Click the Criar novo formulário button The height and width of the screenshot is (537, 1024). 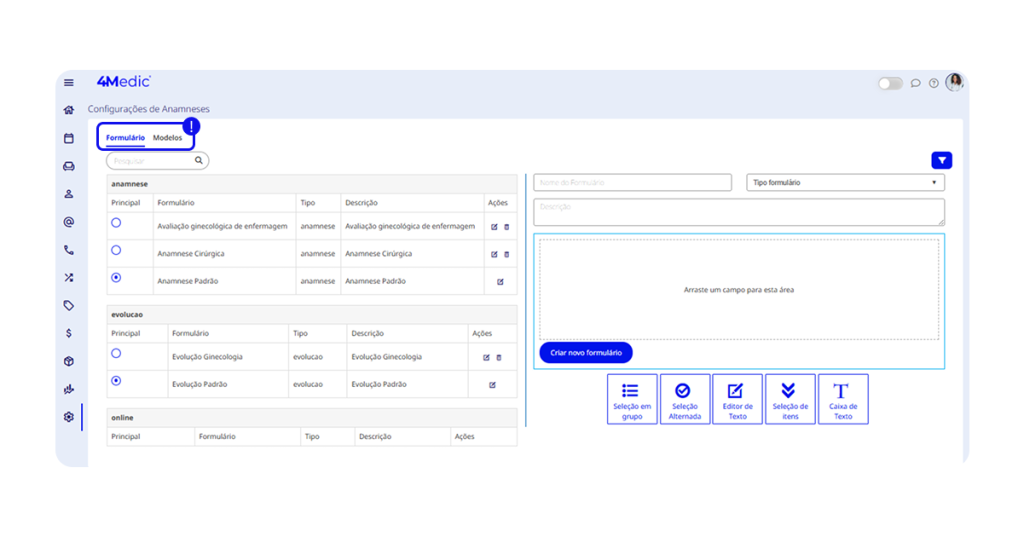point(586,353)
